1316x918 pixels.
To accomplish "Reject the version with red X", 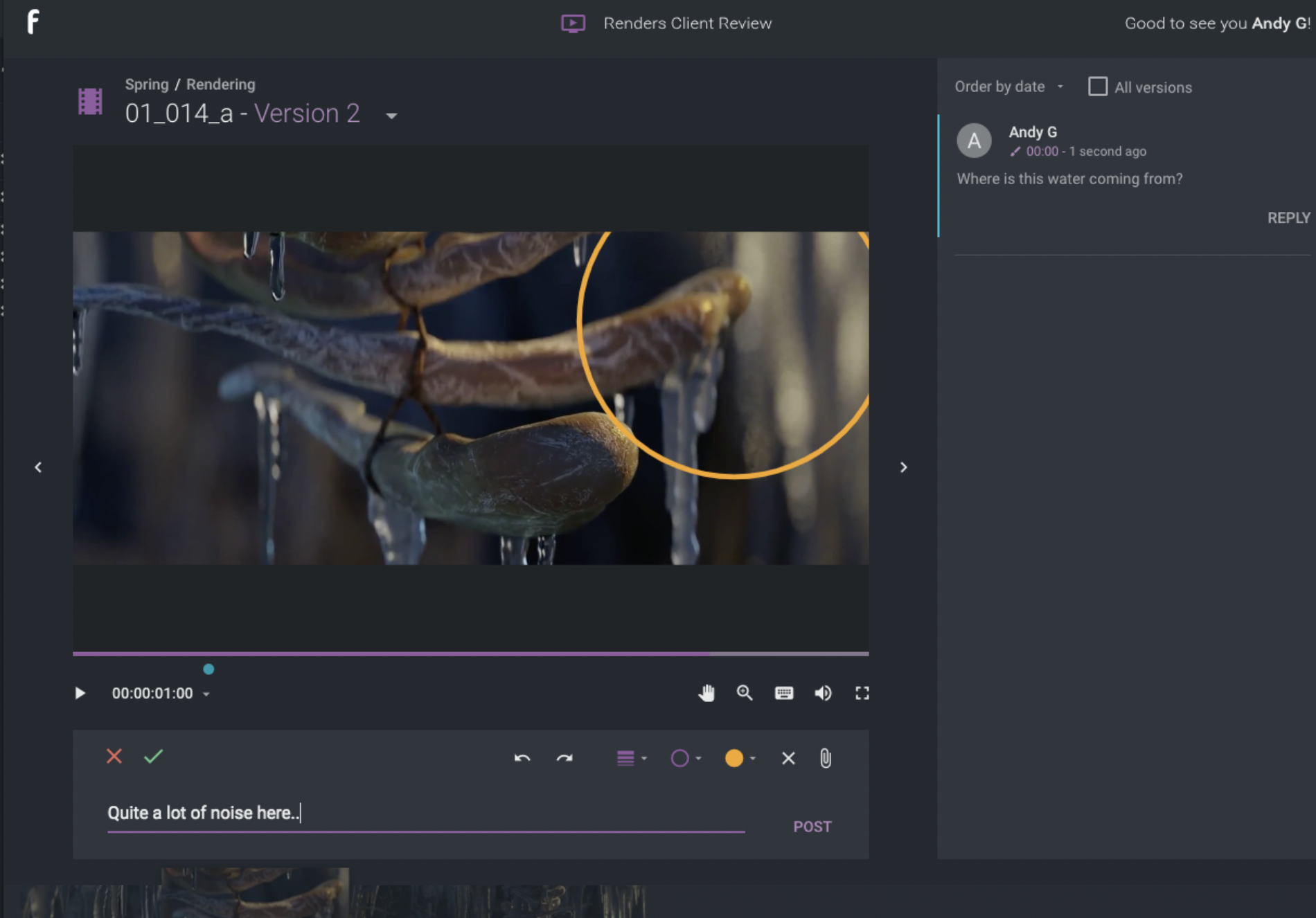I will 114,756.
